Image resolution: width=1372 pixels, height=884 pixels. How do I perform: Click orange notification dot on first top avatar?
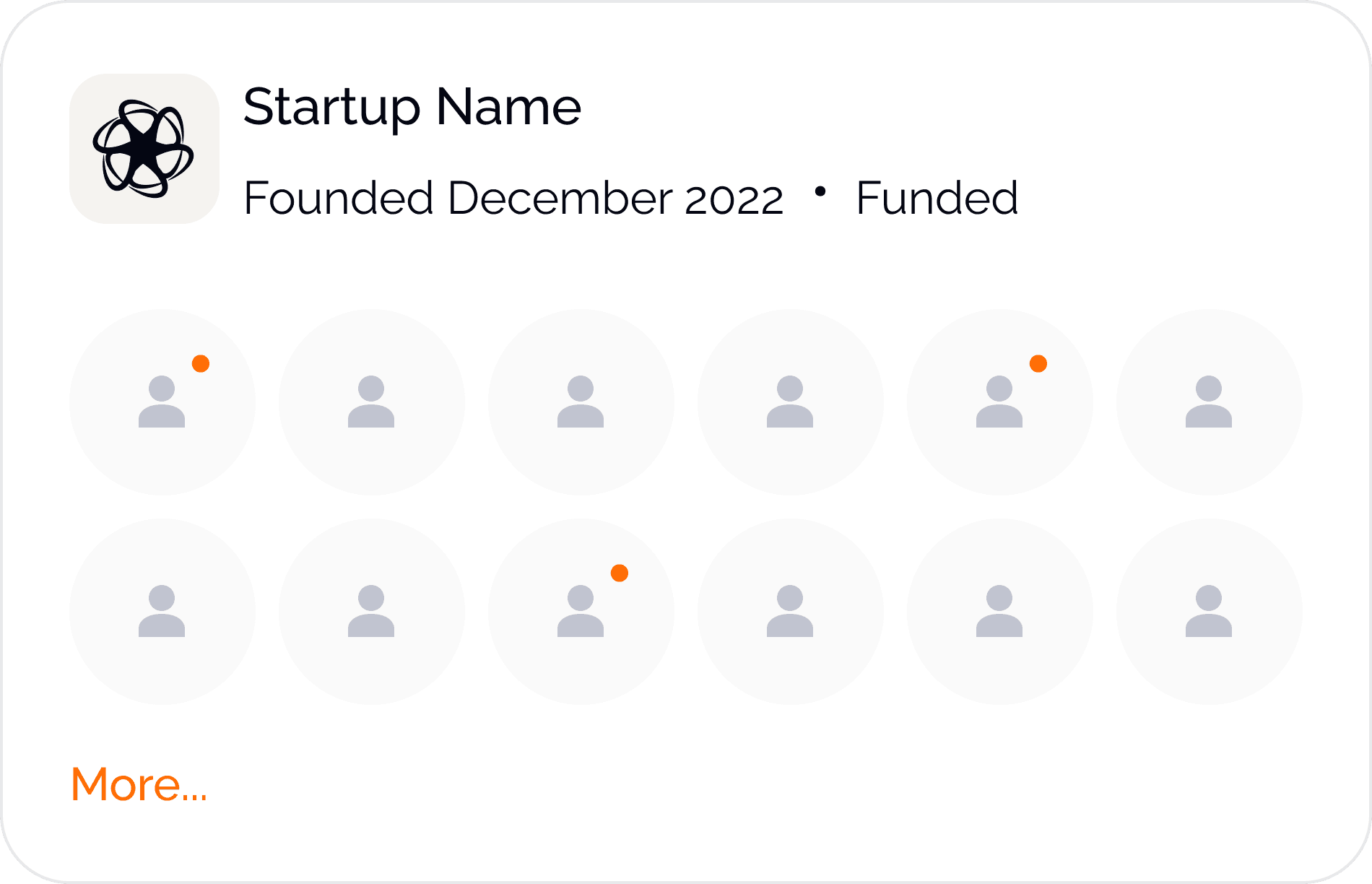201,364
